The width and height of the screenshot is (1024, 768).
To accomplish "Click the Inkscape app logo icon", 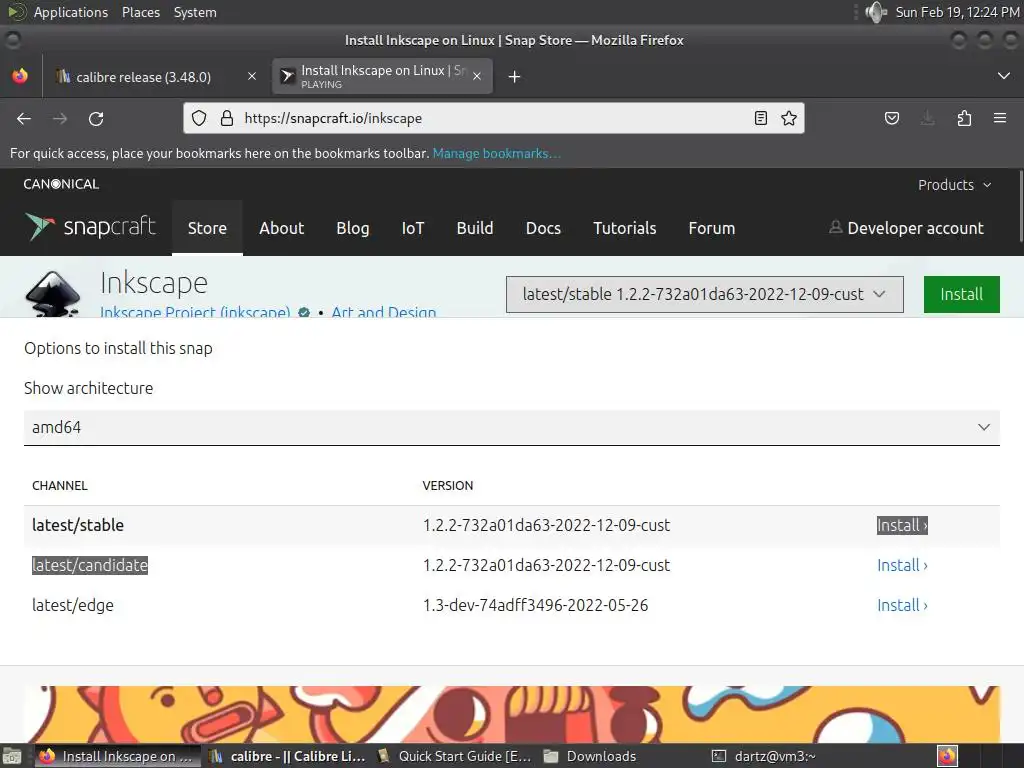I will coord(53,294).
